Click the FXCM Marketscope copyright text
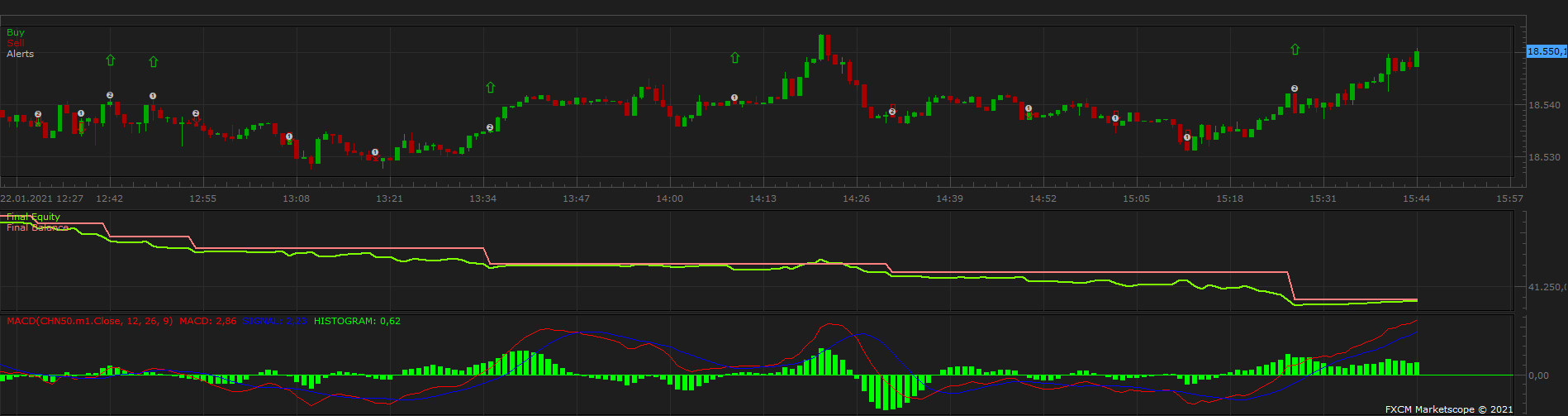Image resolution: width=1568 pixels, height=416 pixels. pyautogui.click(x=1449, y=409)
